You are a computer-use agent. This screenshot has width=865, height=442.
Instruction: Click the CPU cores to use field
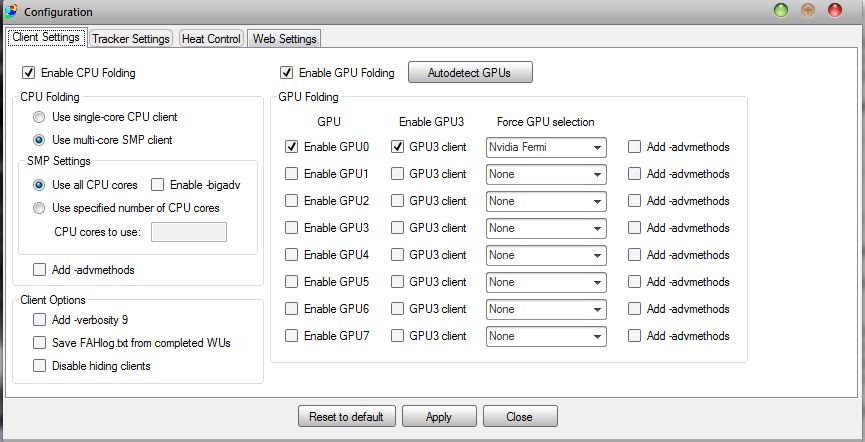(189, 233)
